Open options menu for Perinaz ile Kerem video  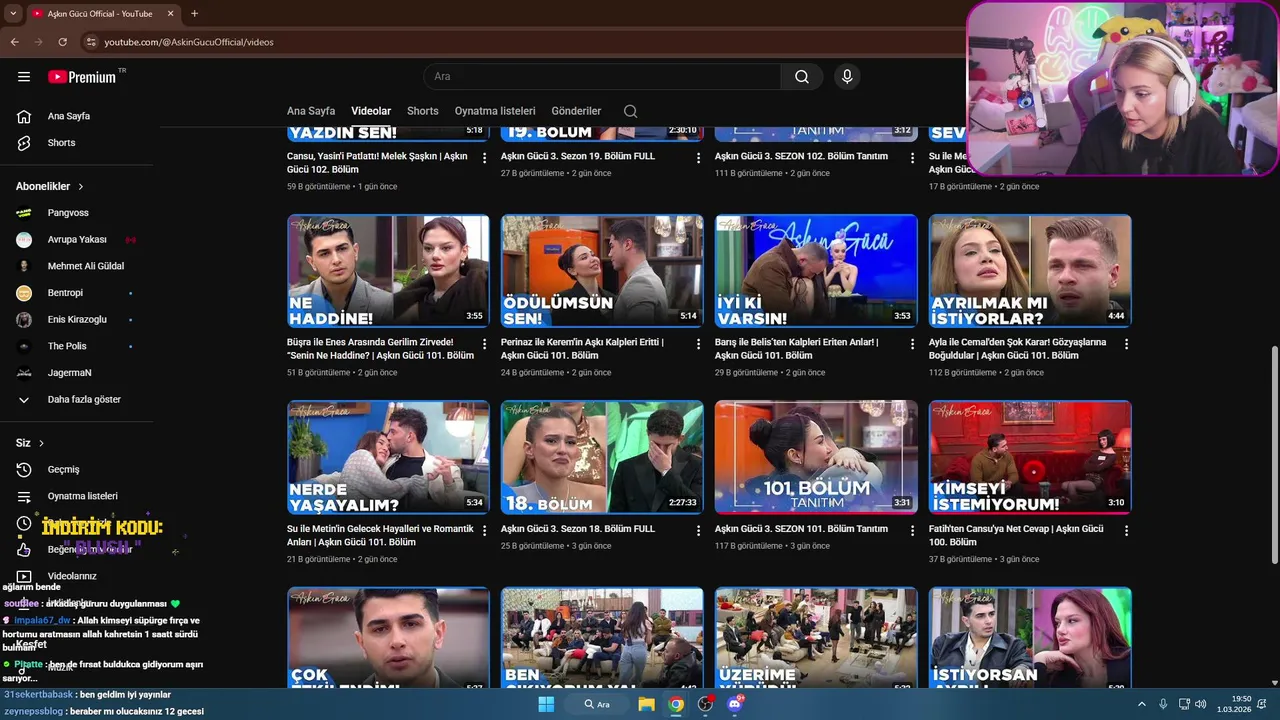(699, 344)
